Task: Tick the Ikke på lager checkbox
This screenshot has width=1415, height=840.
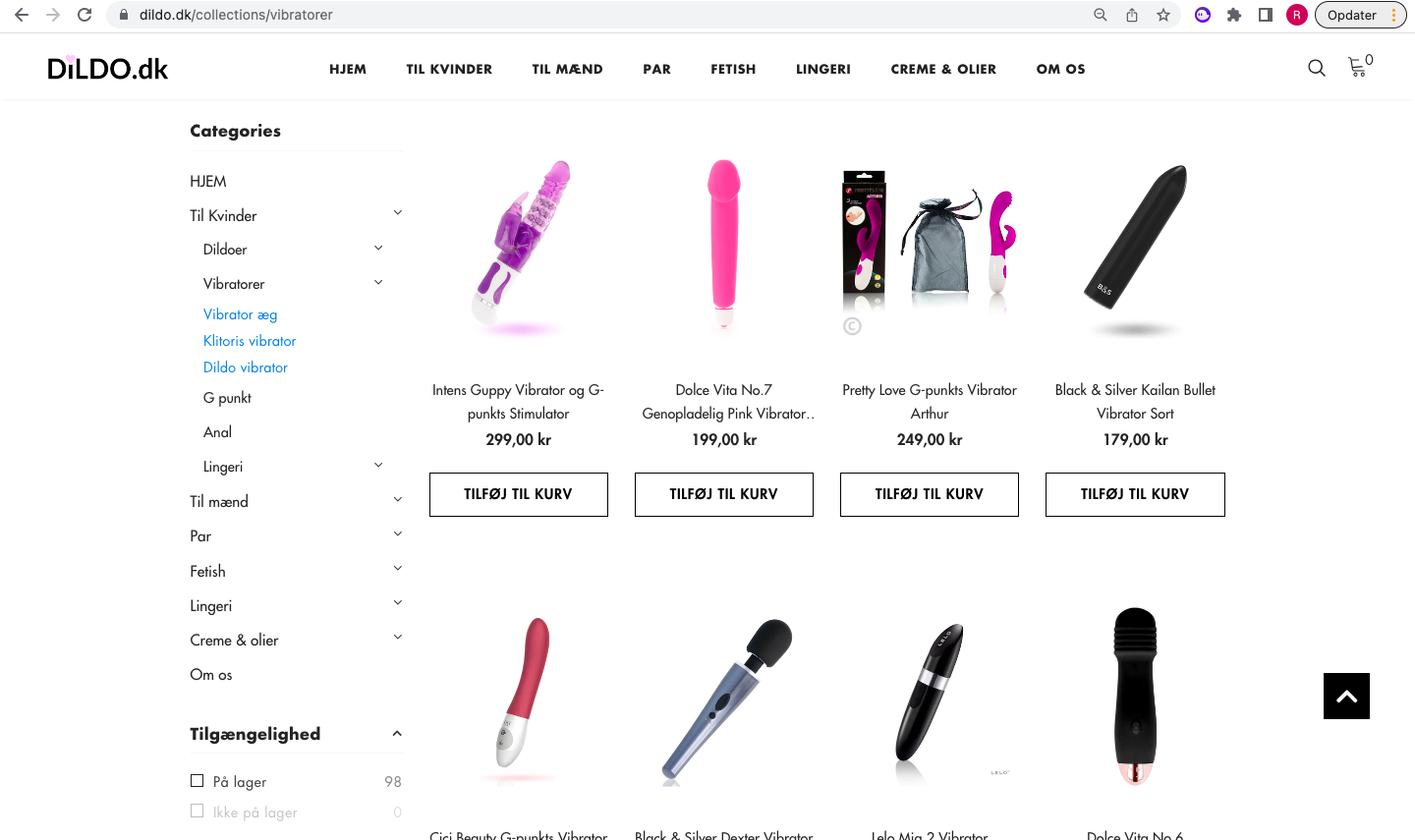Action: [197, 812]
